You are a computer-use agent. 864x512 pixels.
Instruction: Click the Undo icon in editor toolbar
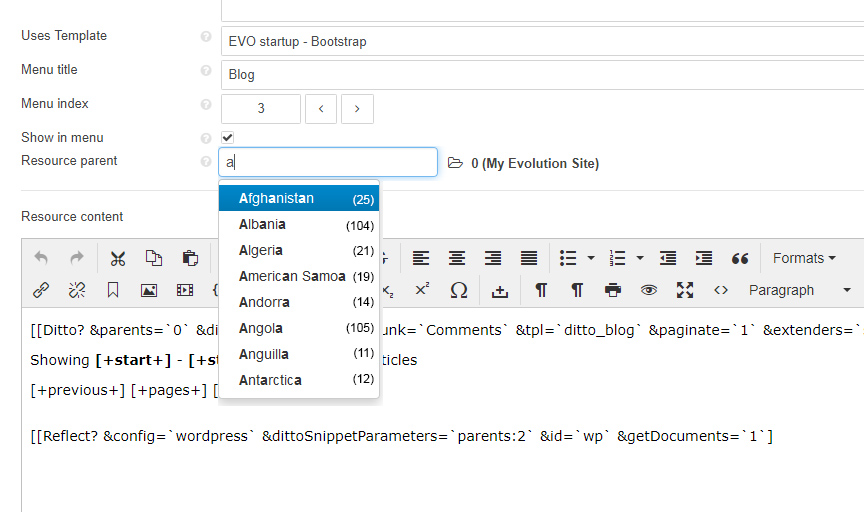pyautogui.click(x=41, y=258)
